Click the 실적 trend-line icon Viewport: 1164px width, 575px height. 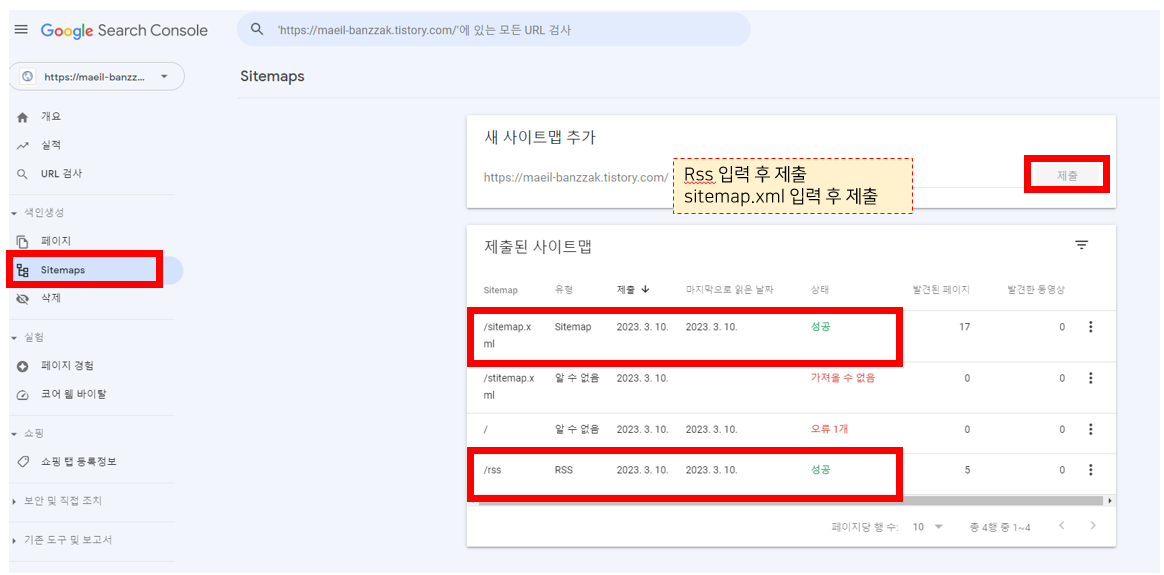pos(22,145)
